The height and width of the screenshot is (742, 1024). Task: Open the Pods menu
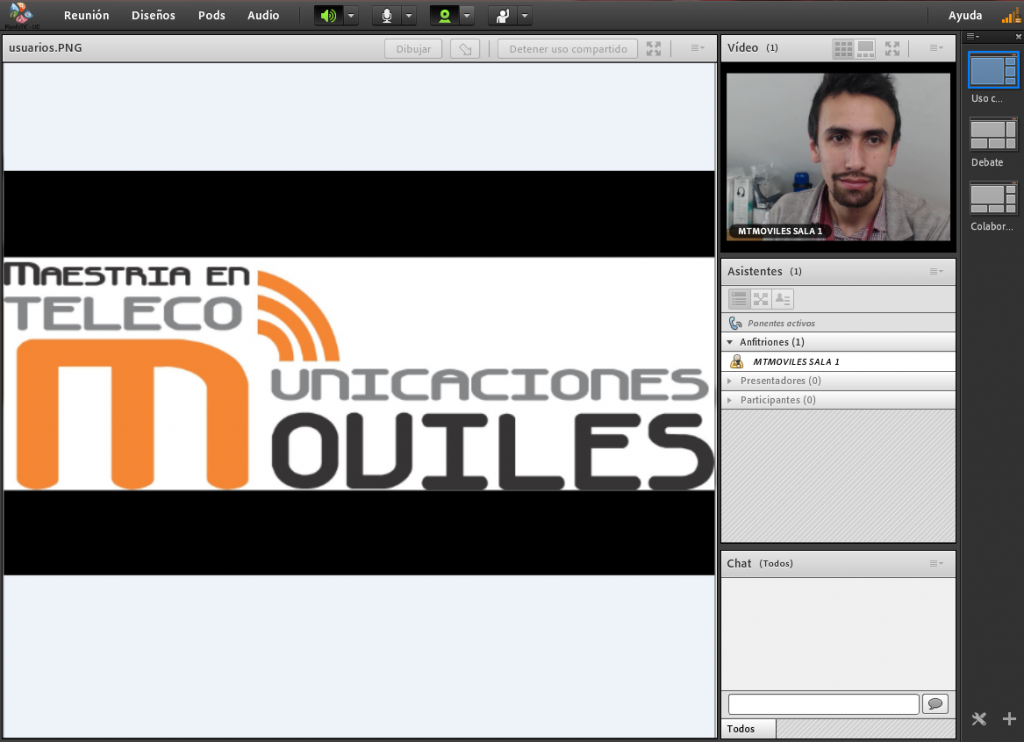pos(211,15)
